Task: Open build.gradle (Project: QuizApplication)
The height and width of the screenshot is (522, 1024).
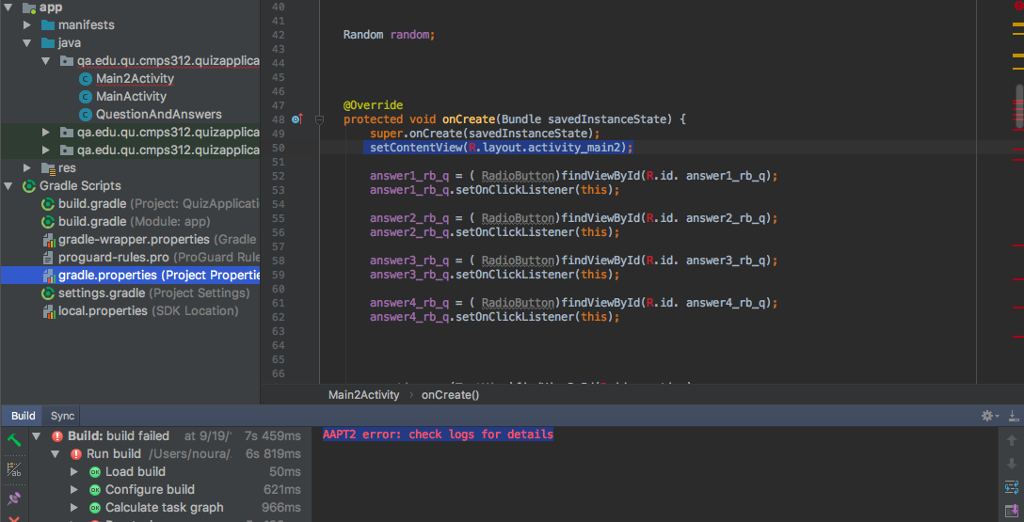Action: pos(159,204)
